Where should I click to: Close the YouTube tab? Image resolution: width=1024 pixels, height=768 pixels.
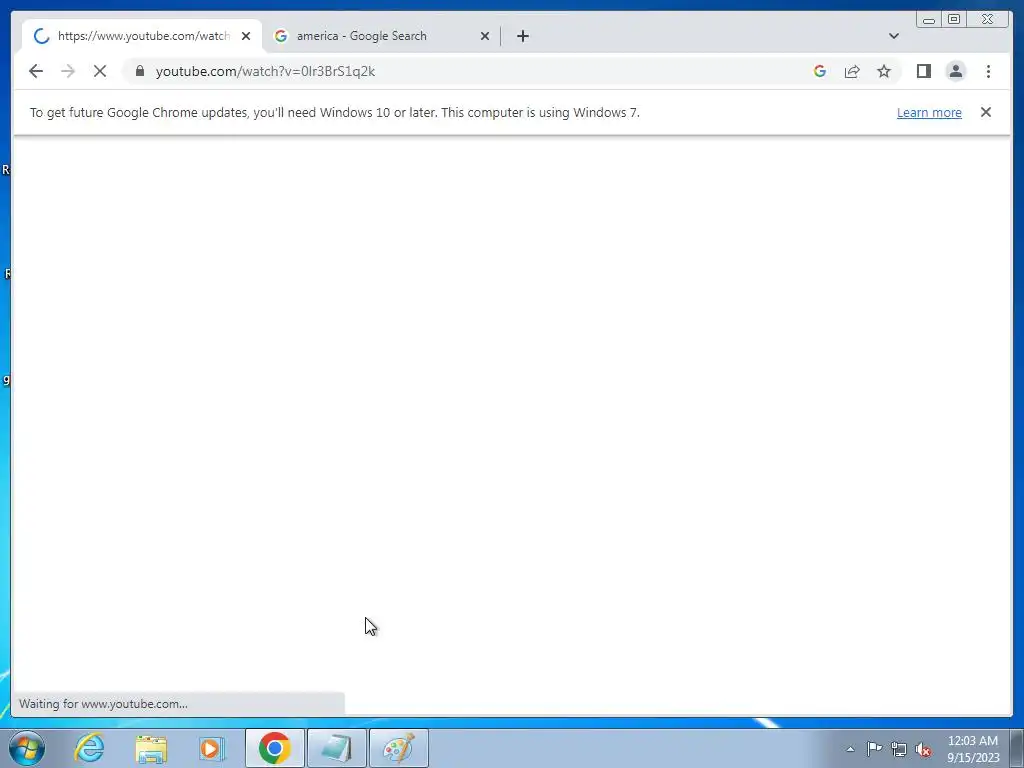click(246, 36)
